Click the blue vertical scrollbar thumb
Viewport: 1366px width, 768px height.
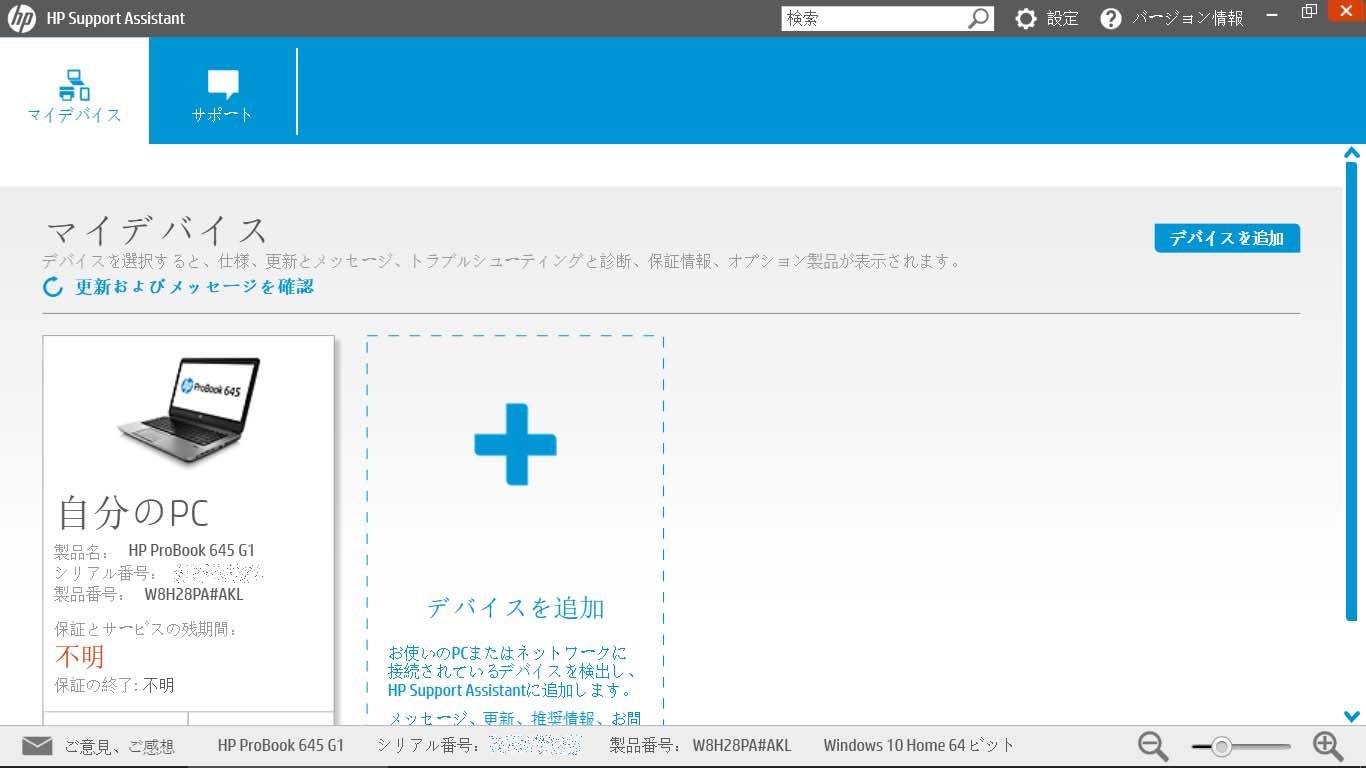pos(1352,392)
